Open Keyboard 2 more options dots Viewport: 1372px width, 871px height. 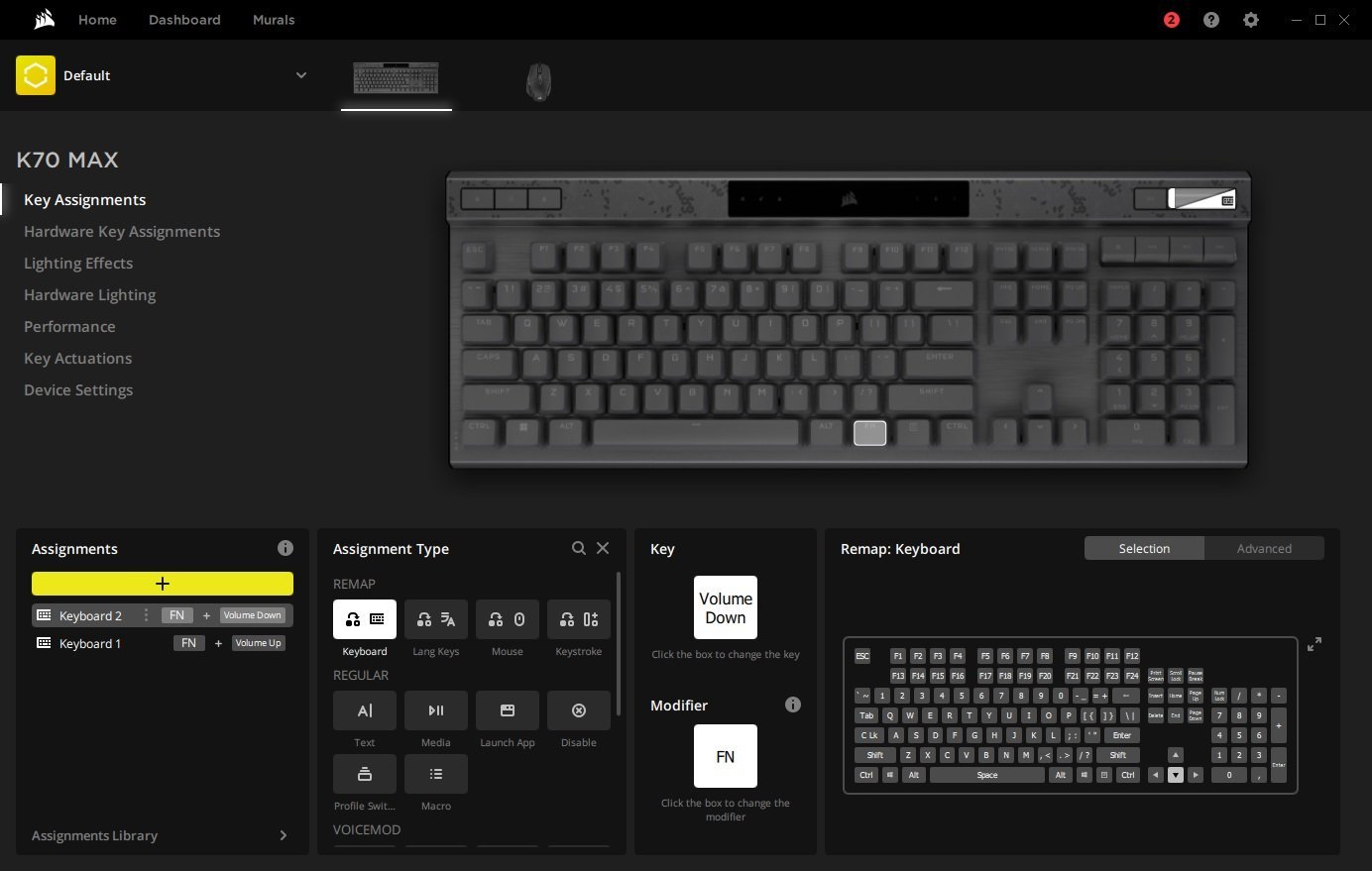[x=146, y=615]
